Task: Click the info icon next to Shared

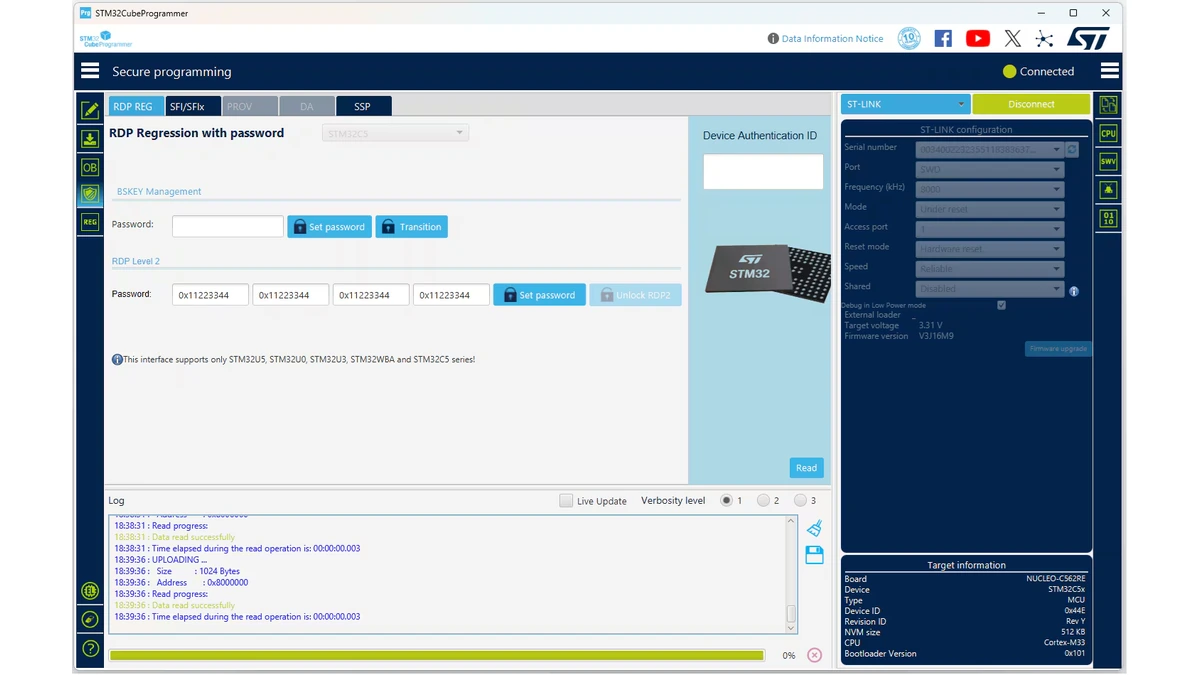Action: (x=1074, y=292)
